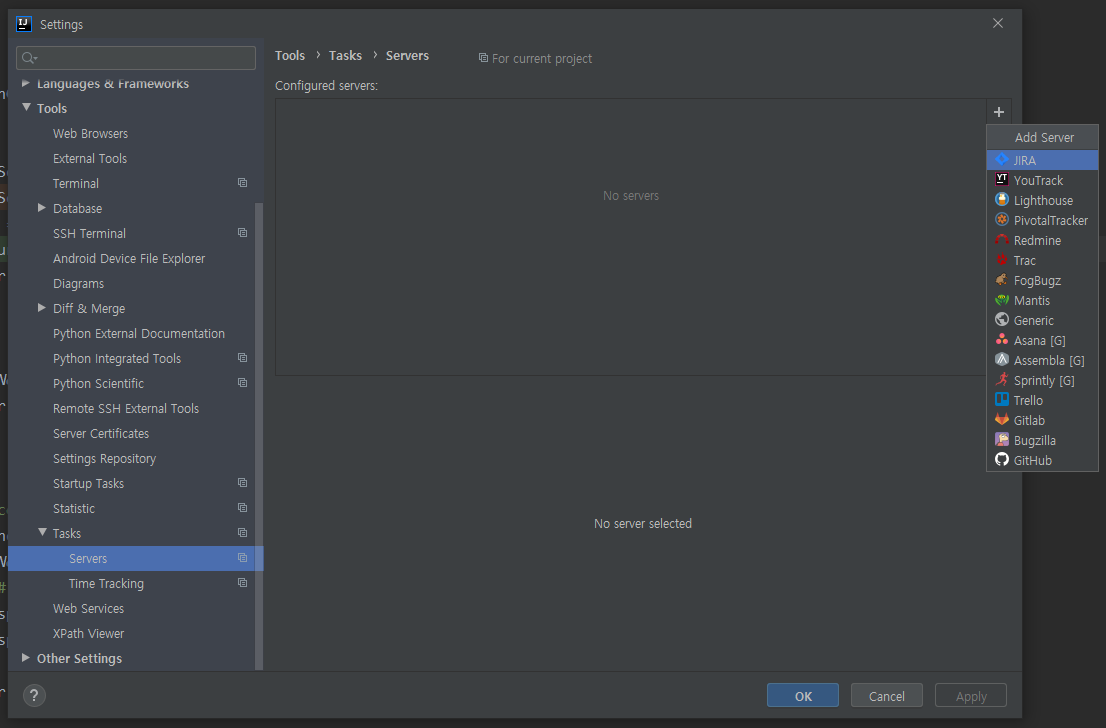The width and height of the screenshot is (1106, 728).
Task: Choose Redmine server type
Action: (1043, 240)
